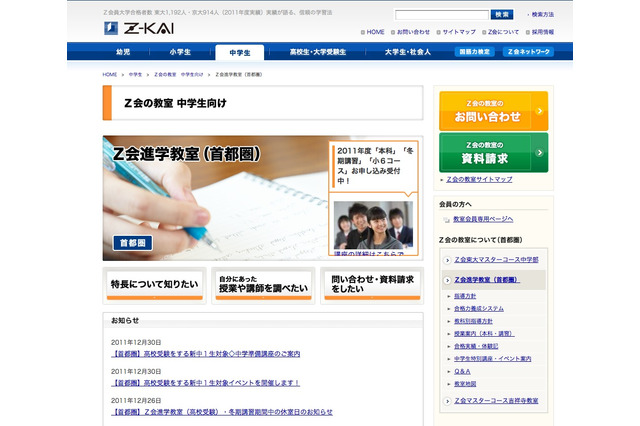Open news 冬期講習期間中の休室日のお知らせ link
This screenshot has height=426, width=640.
tap(222, 412)
